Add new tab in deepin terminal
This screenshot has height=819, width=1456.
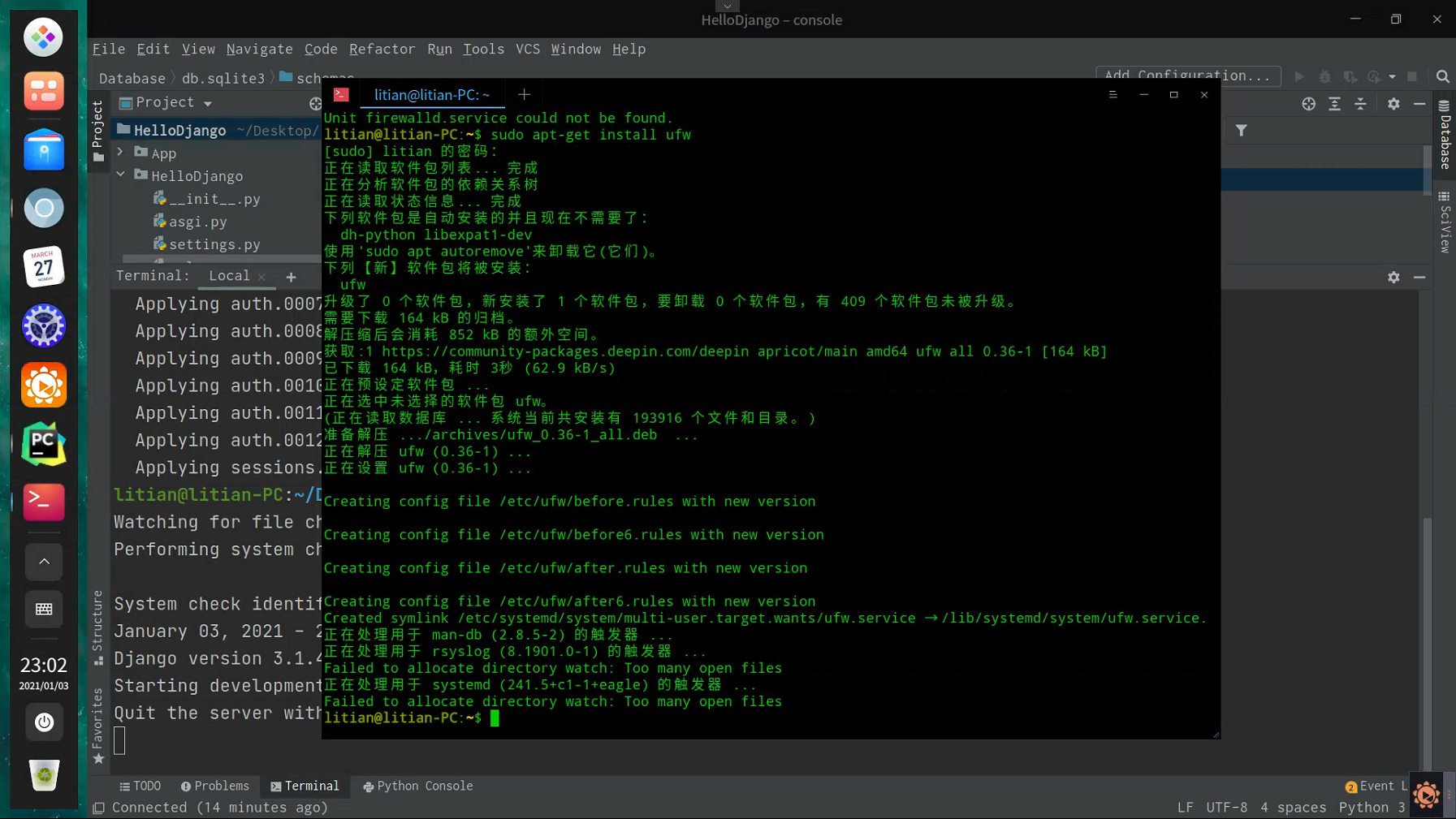point(524,95)
